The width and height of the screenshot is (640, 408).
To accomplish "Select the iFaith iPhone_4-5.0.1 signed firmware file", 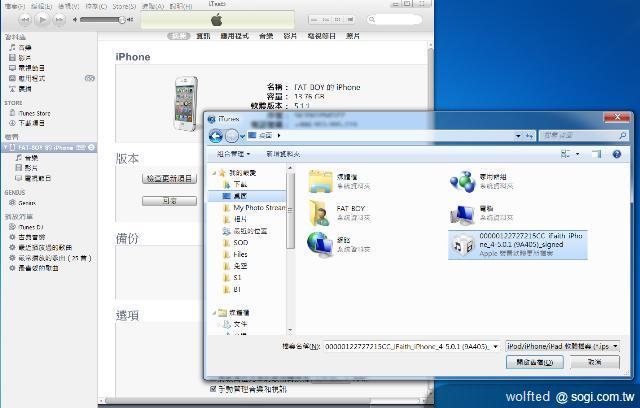I will click(x=518, y=245).
